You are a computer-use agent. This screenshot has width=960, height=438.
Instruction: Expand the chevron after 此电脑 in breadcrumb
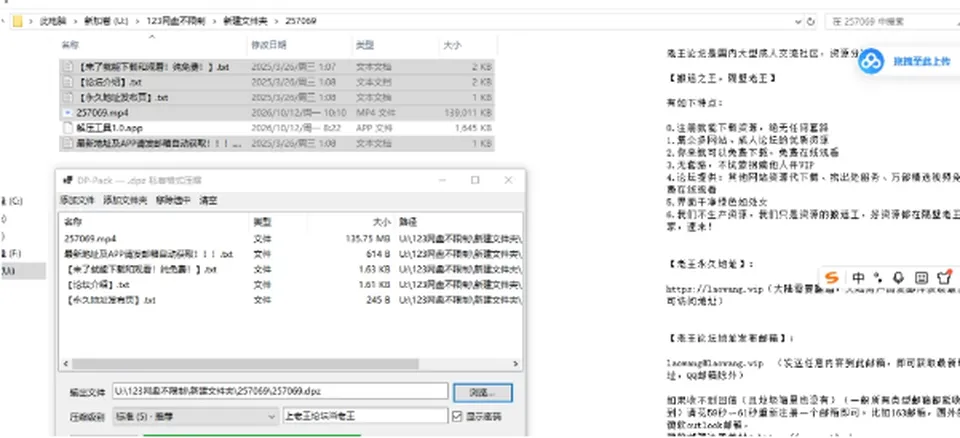[77, 21]
